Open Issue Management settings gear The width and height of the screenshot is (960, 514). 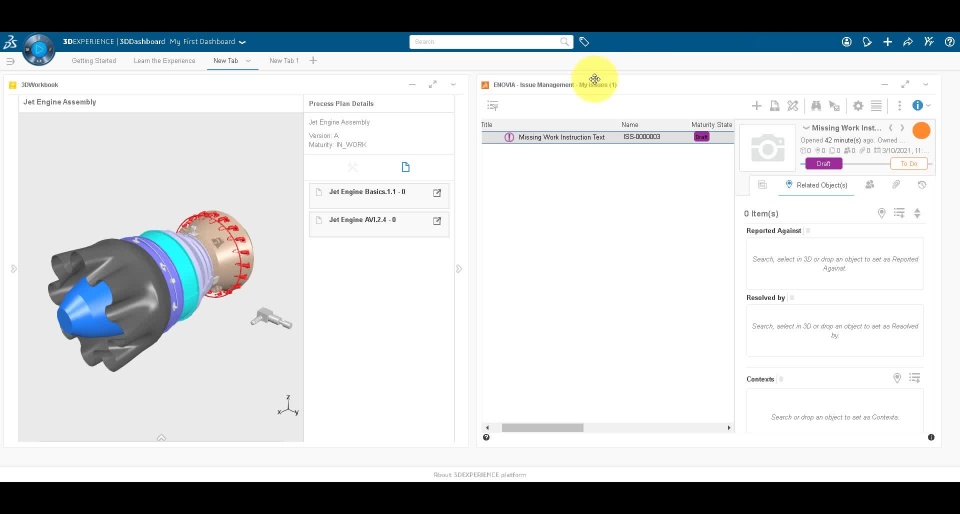[x=858, y=106]
